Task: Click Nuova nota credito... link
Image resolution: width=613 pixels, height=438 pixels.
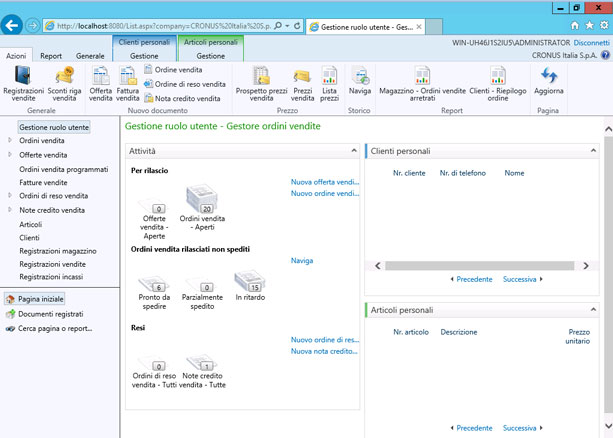Action: [x=324, y=351]
